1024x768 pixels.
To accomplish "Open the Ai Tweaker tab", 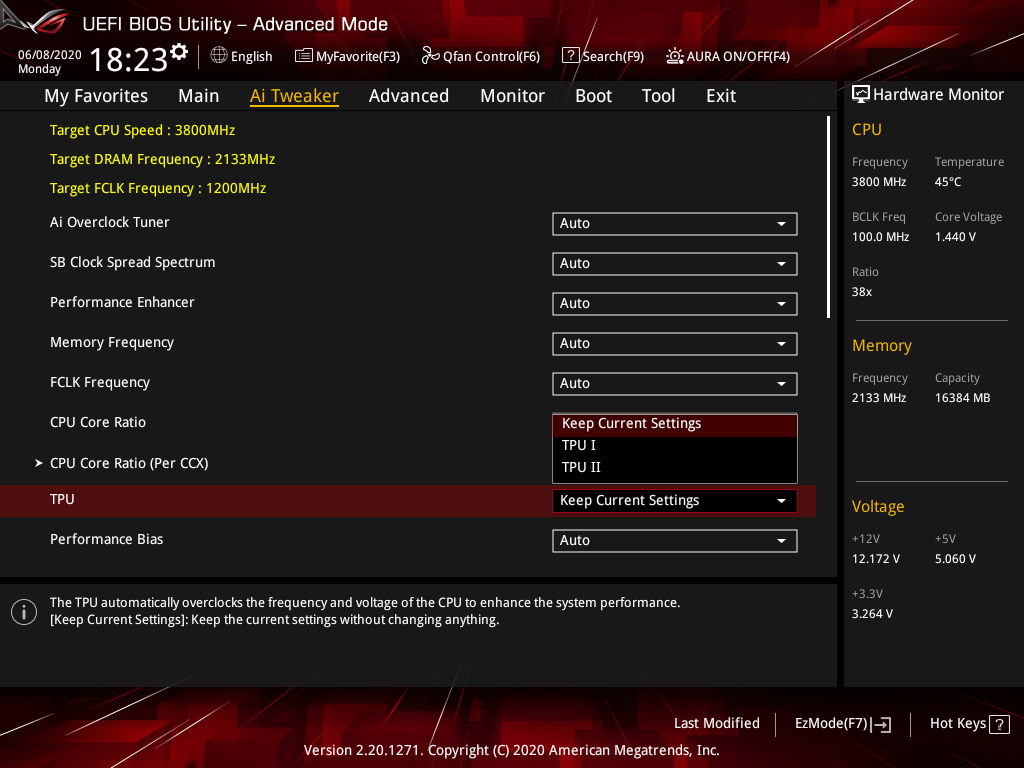I will tap(294, 96).
